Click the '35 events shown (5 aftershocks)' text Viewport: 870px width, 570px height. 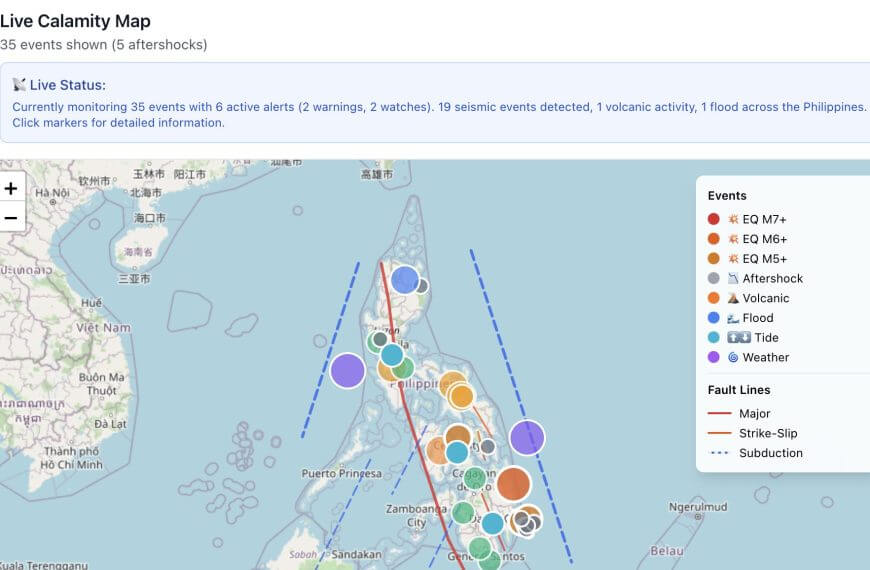coord(104,44)
